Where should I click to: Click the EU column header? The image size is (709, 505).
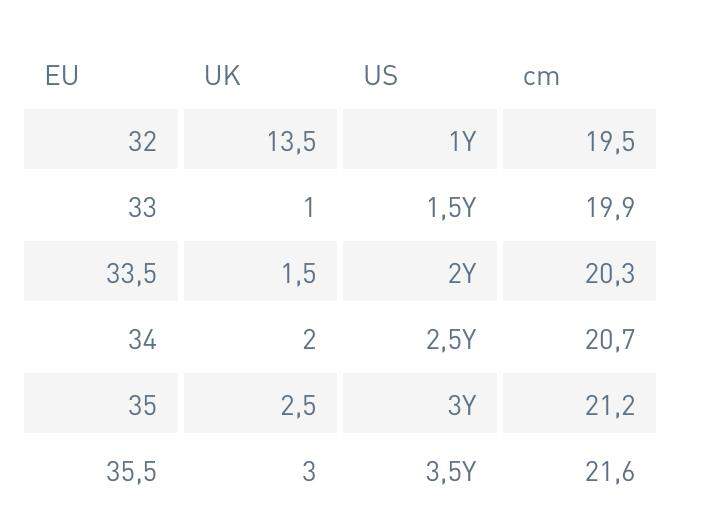point(62,76)
